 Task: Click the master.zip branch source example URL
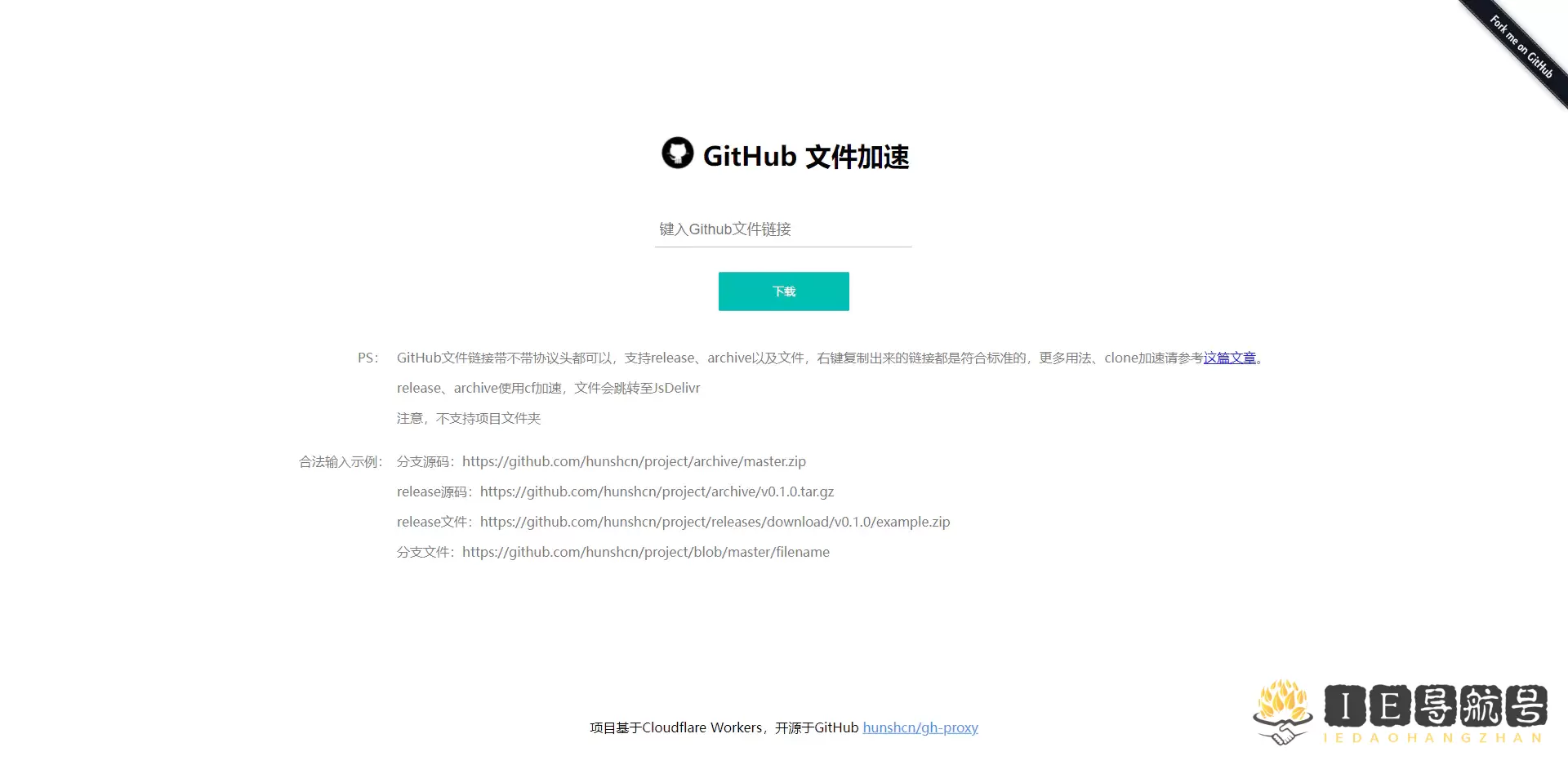pyautogui.click(x=634, y=461)
